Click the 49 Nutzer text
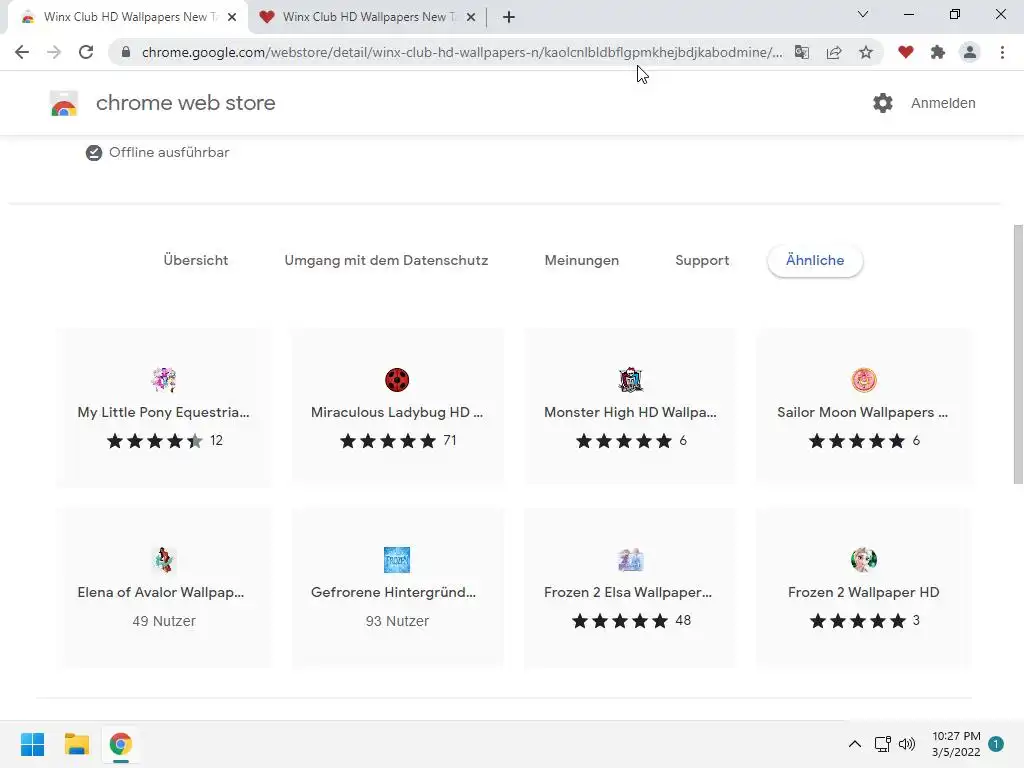Image resolution: width=1024 pixels, height=768 pixels. [x=164, y=621]
